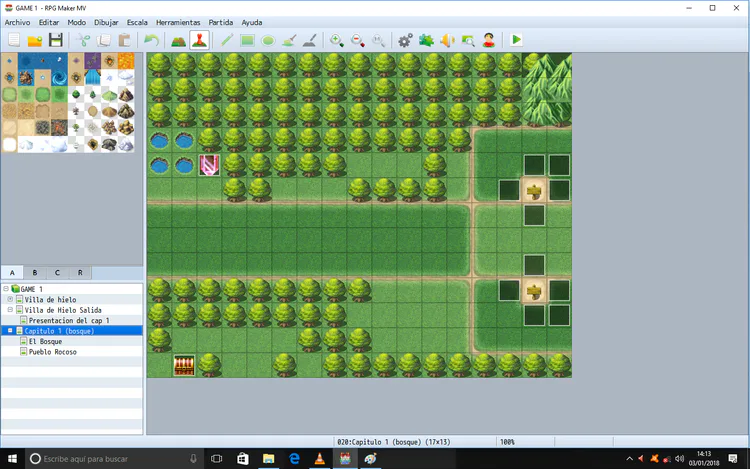This screenshot has width=750, height=469.
Task: Open a project with the folder icon
Action: [35, 40]
